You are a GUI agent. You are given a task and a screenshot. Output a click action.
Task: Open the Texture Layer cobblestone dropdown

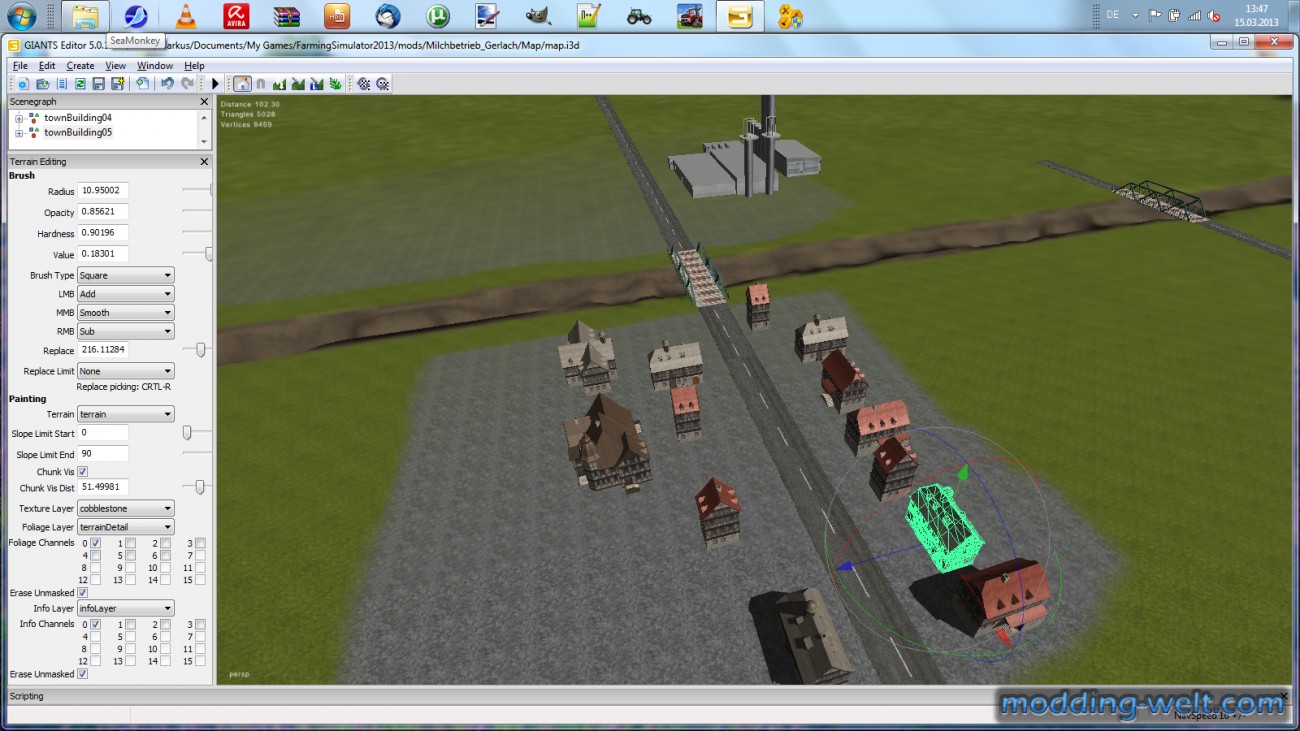point(126,508)
